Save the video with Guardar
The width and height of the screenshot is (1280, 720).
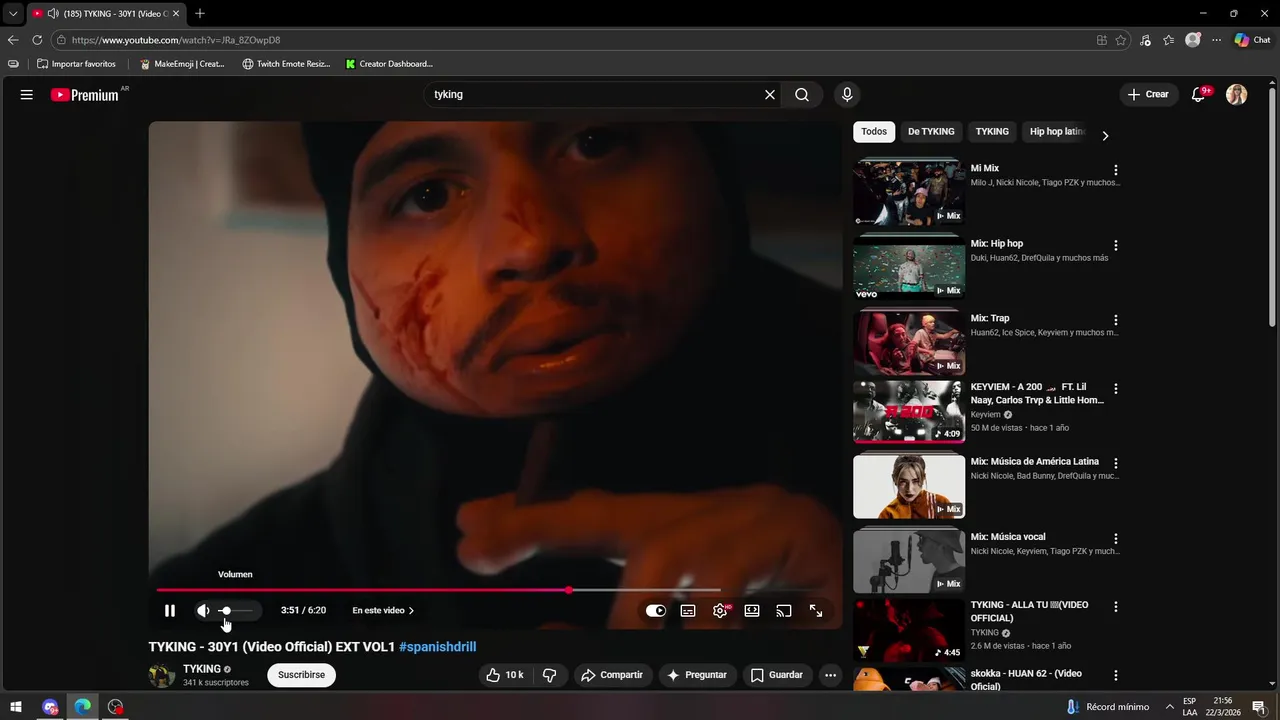777,675
